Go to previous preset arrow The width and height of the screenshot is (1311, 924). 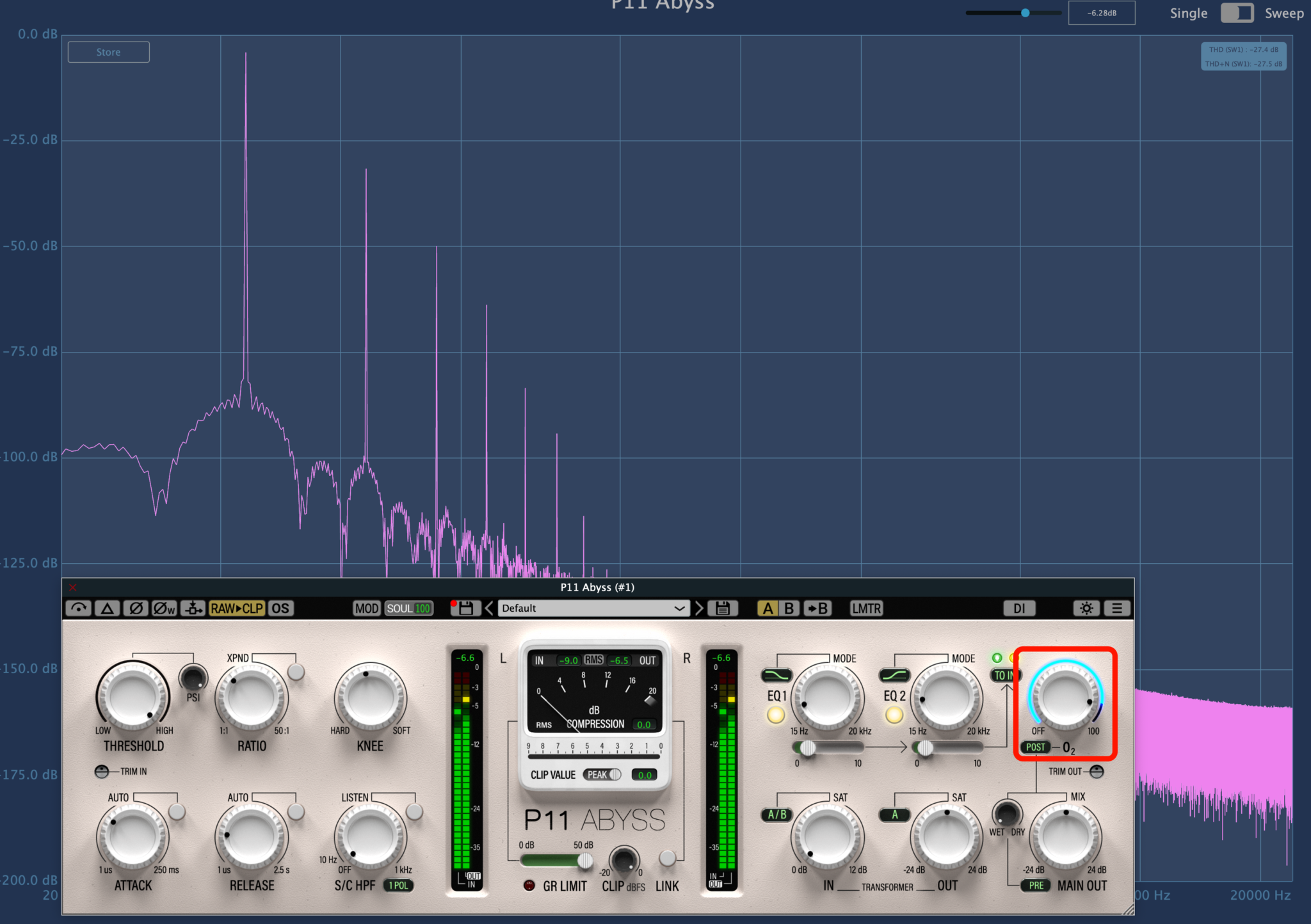point(489,608)
